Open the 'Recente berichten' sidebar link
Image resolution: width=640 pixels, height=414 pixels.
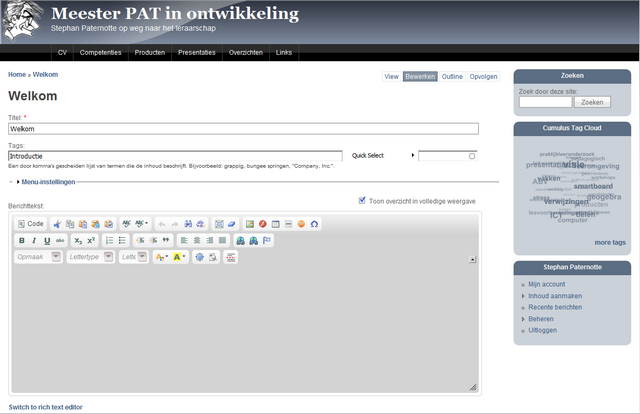(554, 307)
